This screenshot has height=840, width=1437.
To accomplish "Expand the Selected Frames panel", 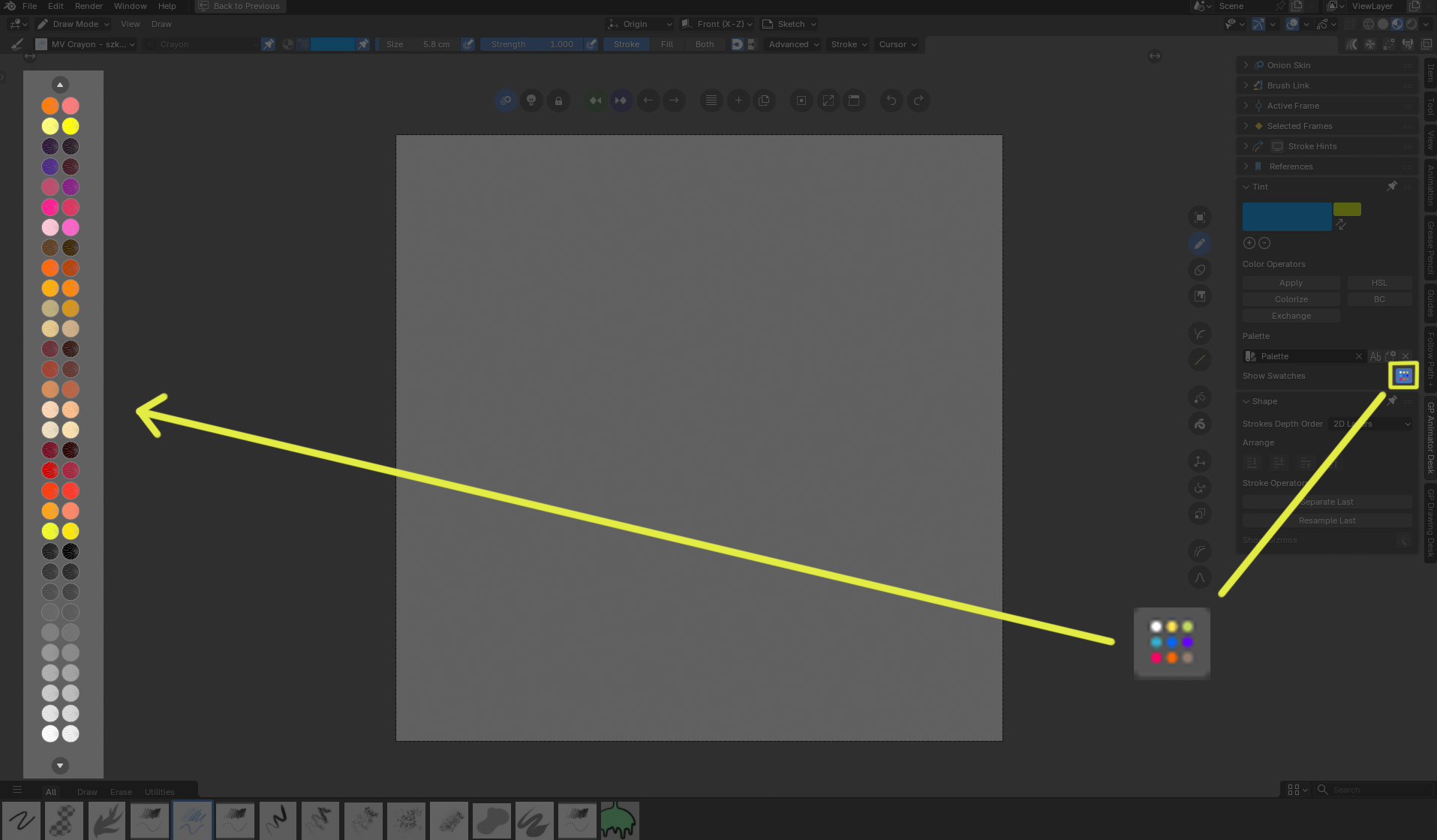I will tap(1327, 126).
